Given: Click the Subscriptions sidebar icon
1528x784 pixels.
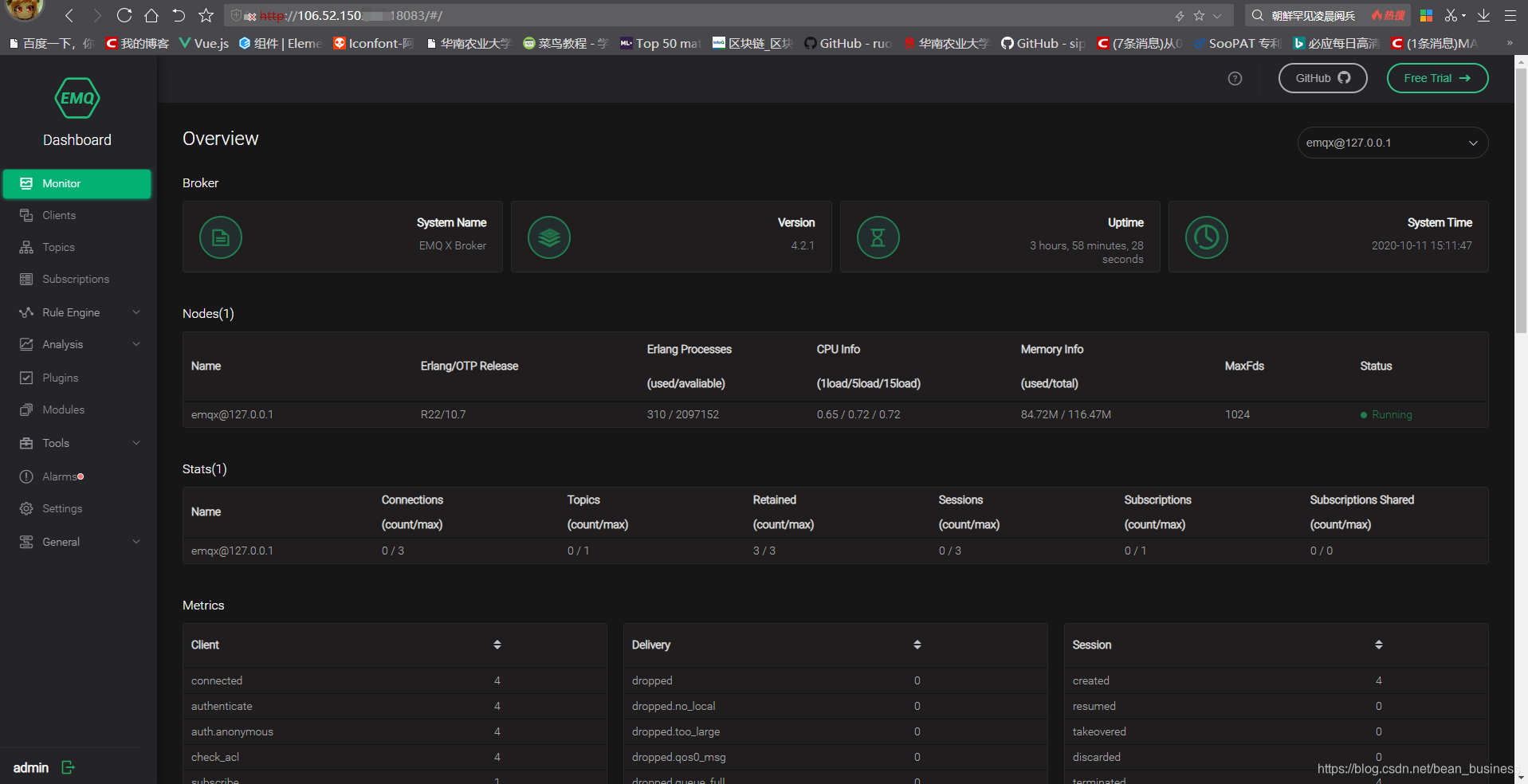Looking at the screenshot, I should point(26,279).
